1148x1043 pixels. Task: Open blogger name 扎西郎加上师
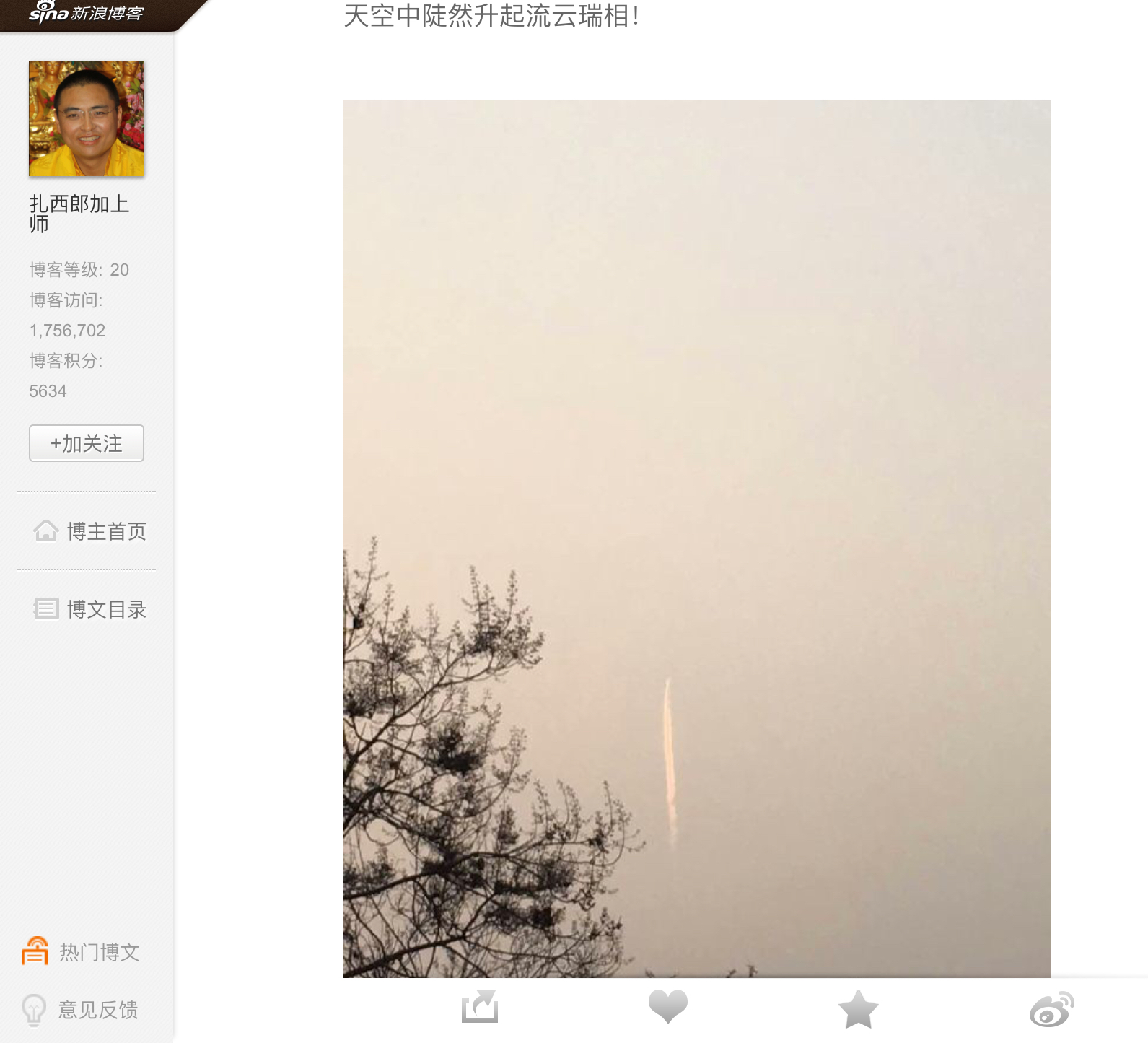coord(79,214)
